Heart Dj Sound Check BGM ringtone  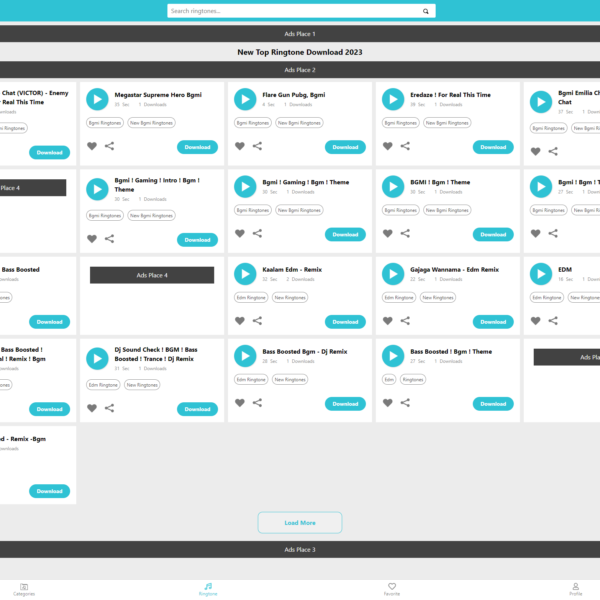point(92,408)
